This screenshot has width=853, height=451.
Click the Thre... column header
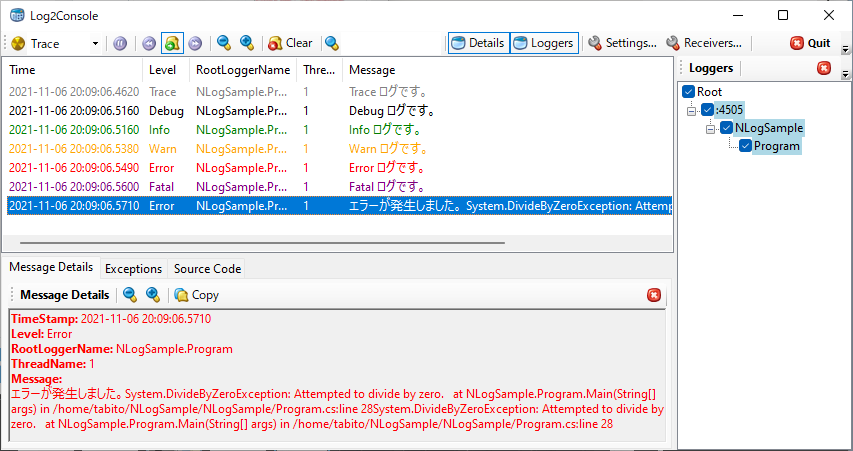[x=319, y=70]
